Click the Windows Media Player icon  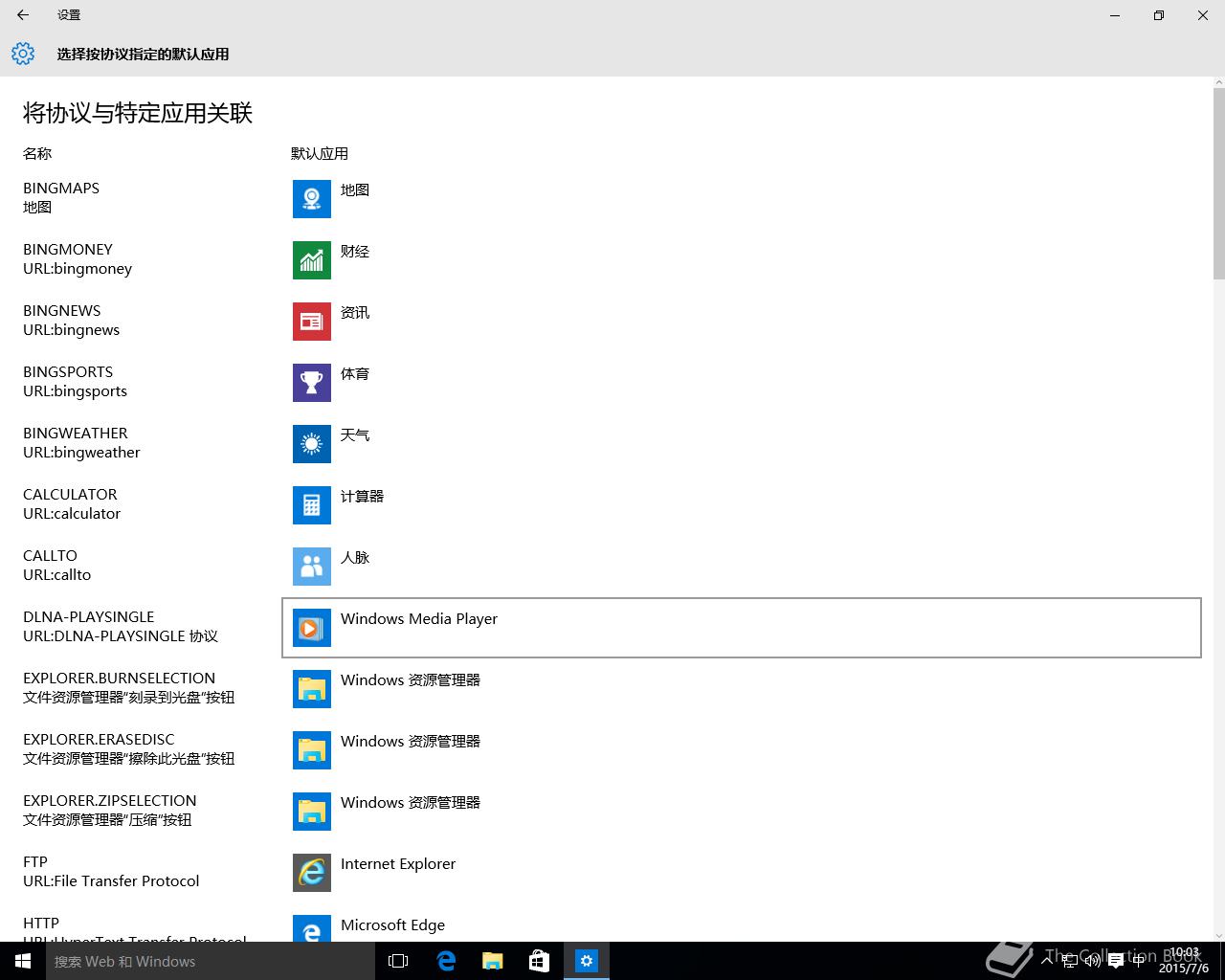pos(312,628)
